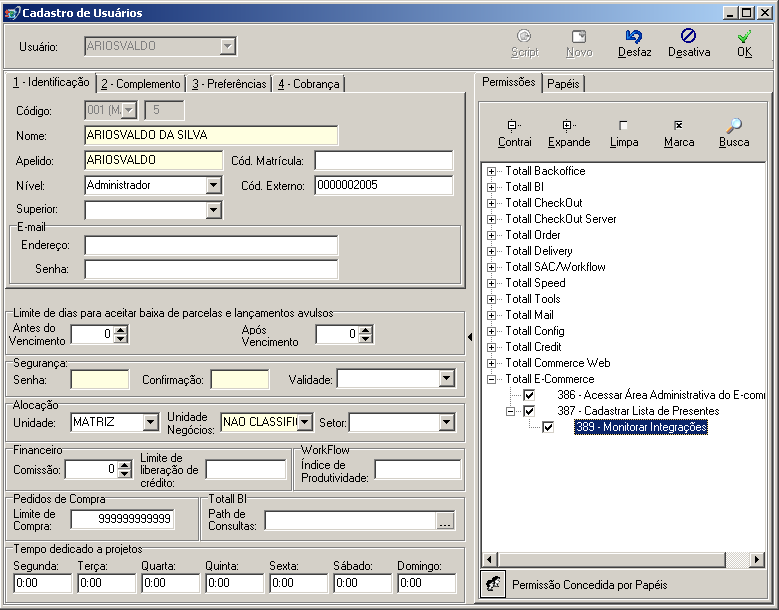Click the Desativa deactivate icon

[x=688, y=37]
